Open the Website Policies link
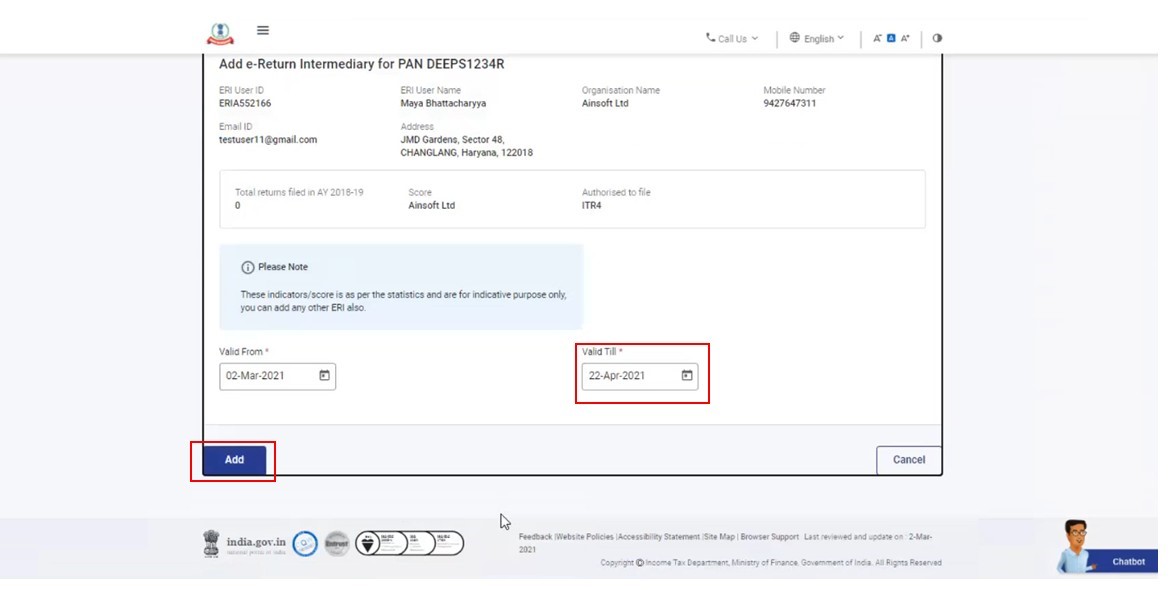1175x590 pixels. (x=585, y=537)
